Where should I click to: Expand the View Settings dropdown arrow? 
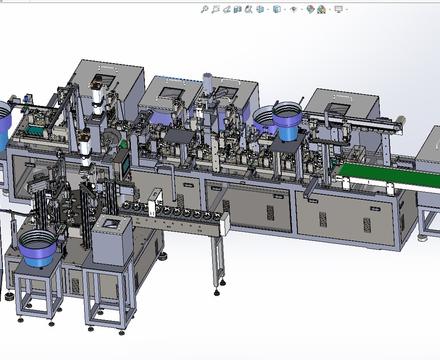[x=347, y=9]
